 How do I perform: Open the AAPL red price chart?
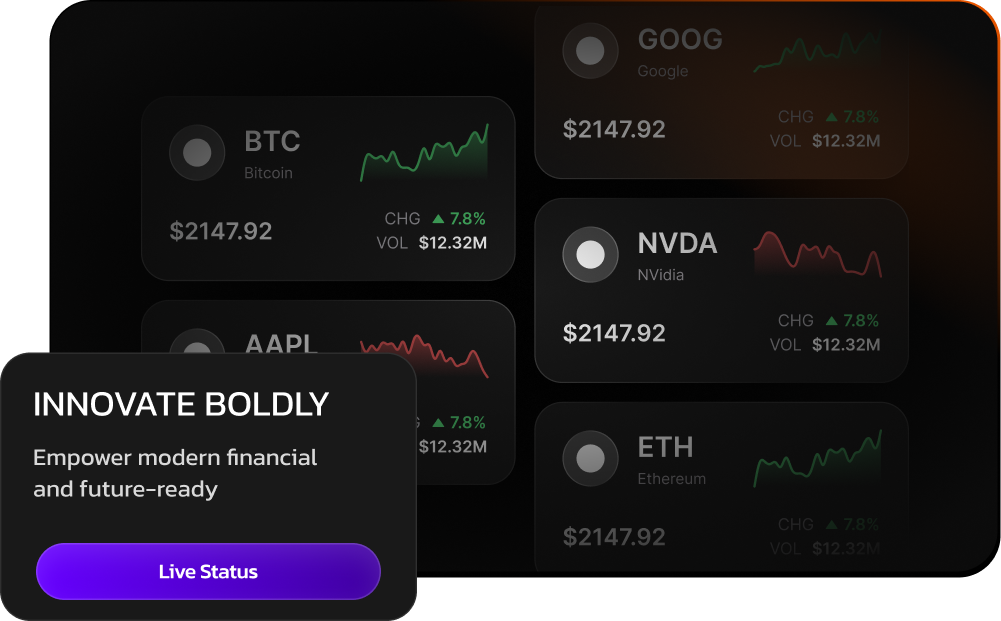(x=424, y=353)
